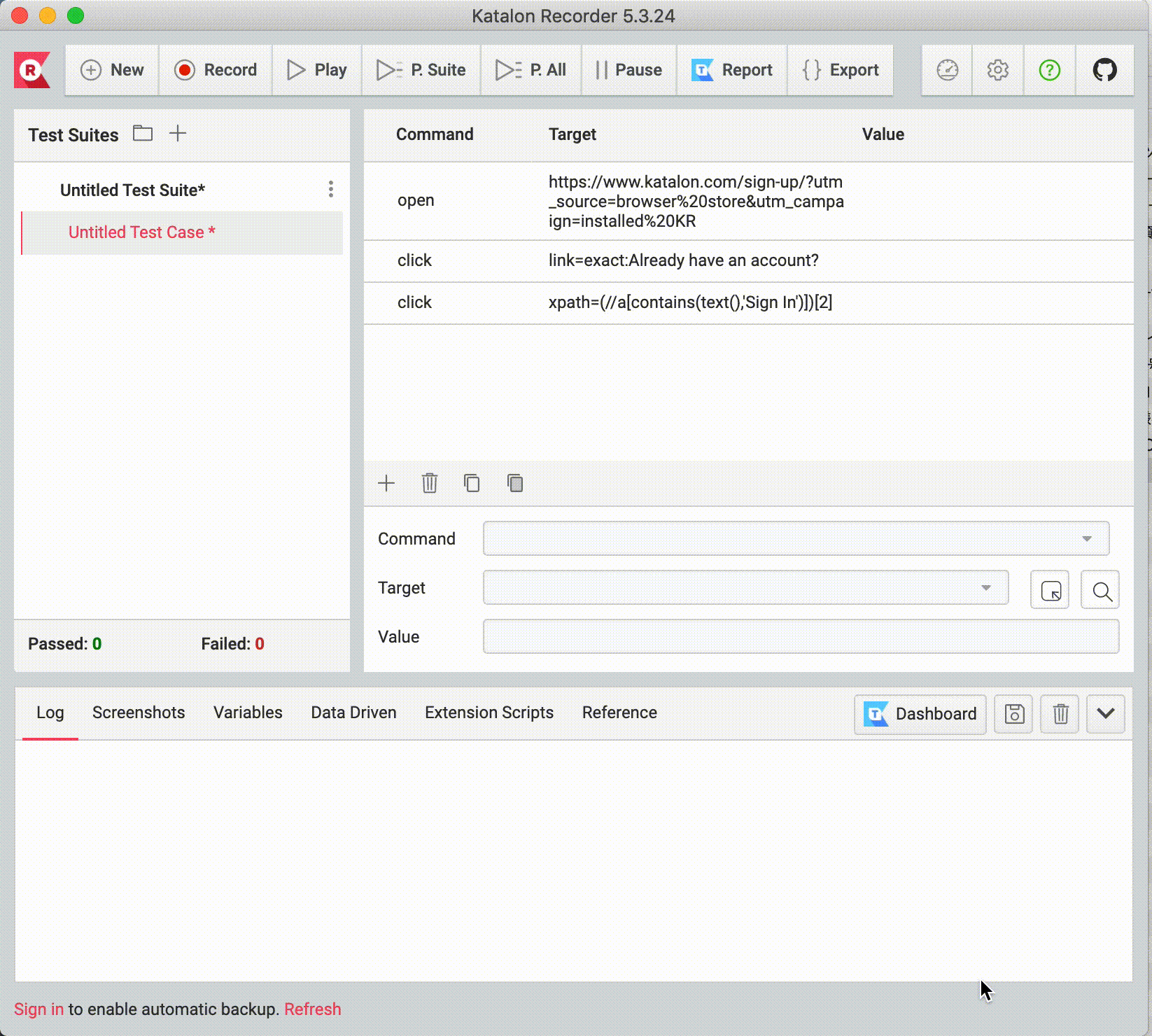Create a new test case with New
Screen dimensions: 1152x1036
coord(112,70)
